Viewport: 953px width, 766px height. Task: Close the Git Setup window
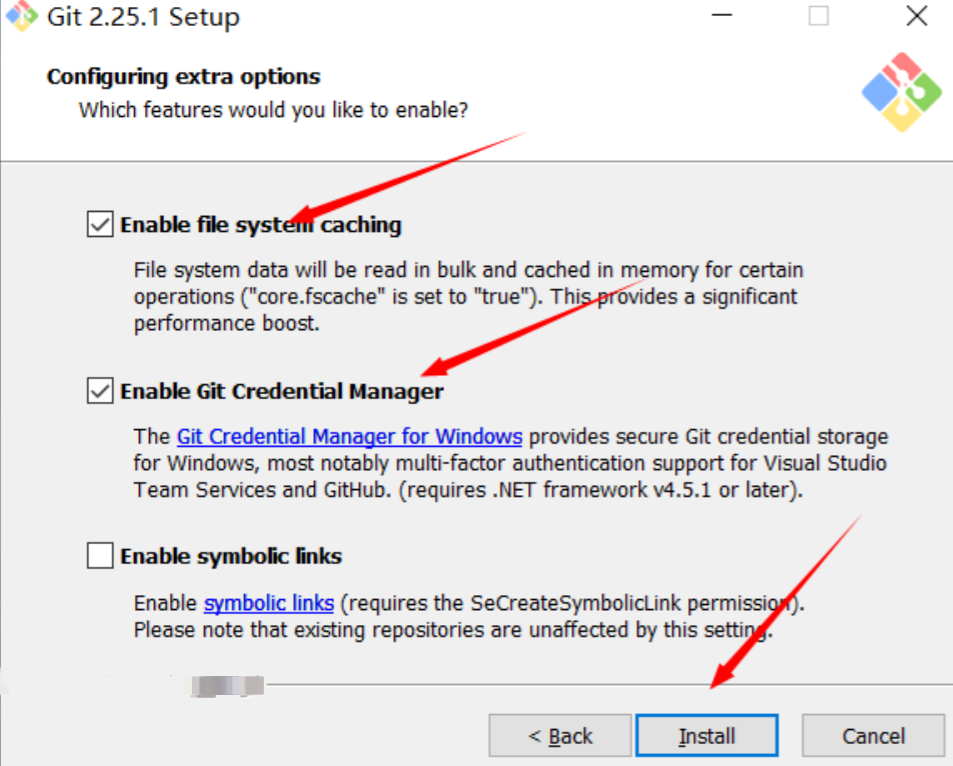tap(916, 16)
